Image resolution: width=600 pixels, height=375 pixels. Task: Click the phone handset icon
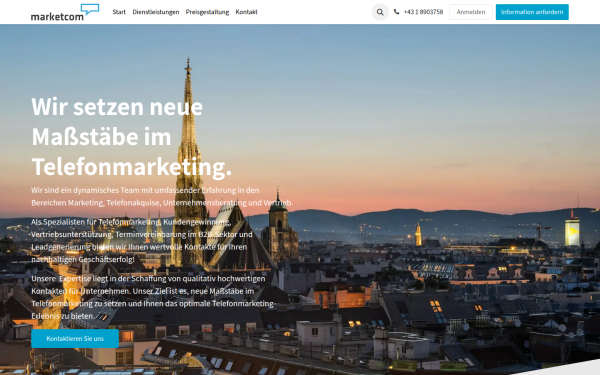click(x=396, y=12)
